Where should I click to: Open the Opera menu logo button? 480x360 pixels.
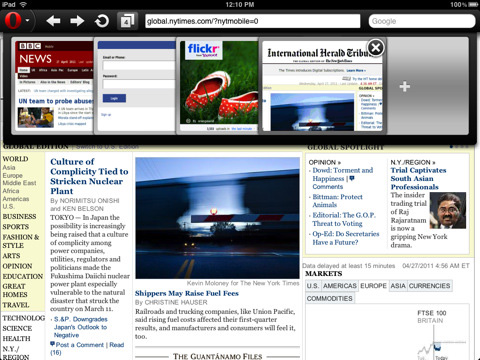(x=13, y=21)
